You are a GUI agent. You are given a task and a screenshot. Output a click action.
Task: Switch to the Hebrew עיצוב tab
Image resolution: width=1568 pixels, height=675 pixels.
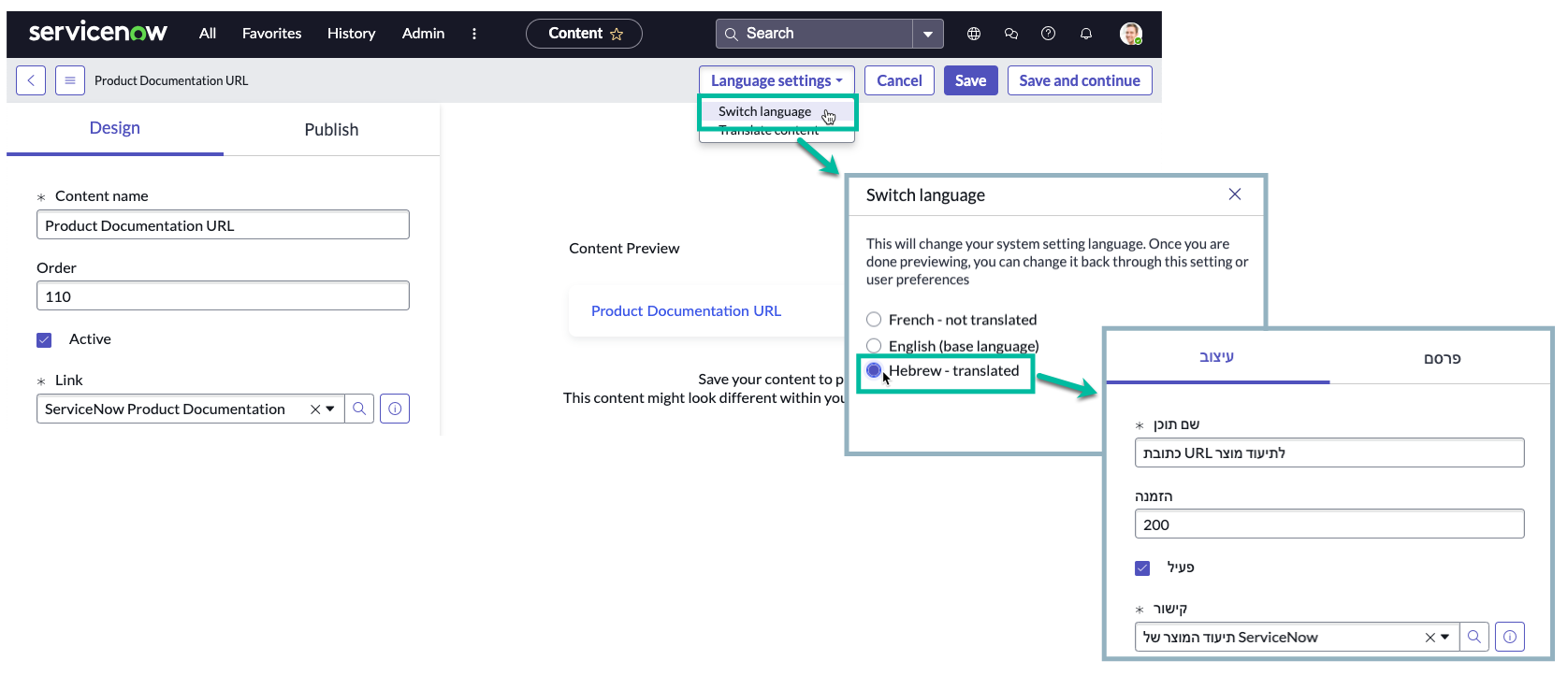1217,356
